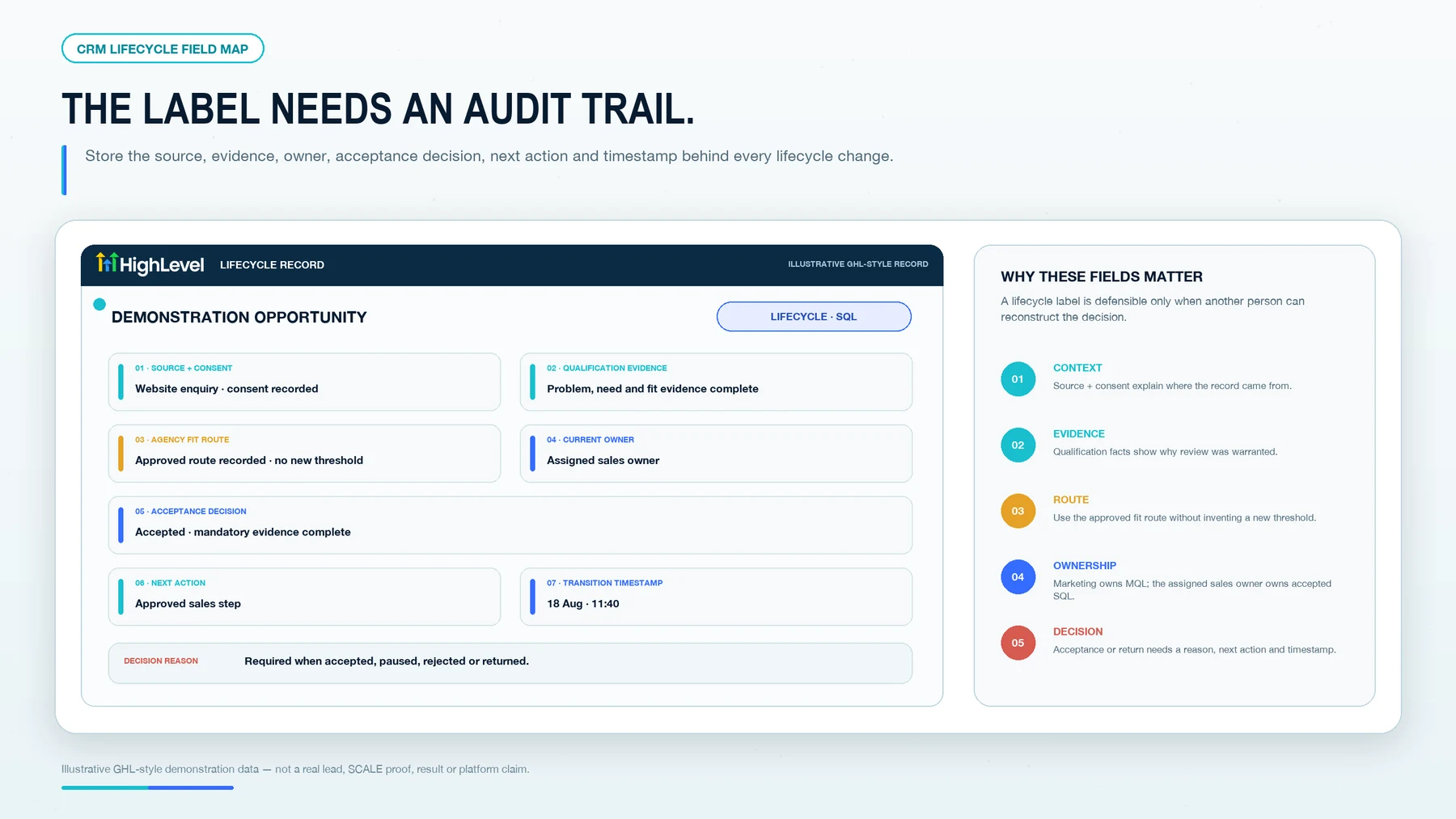Open the Current Owner field card
The image size is (1456, 819).
coord(716,454)
